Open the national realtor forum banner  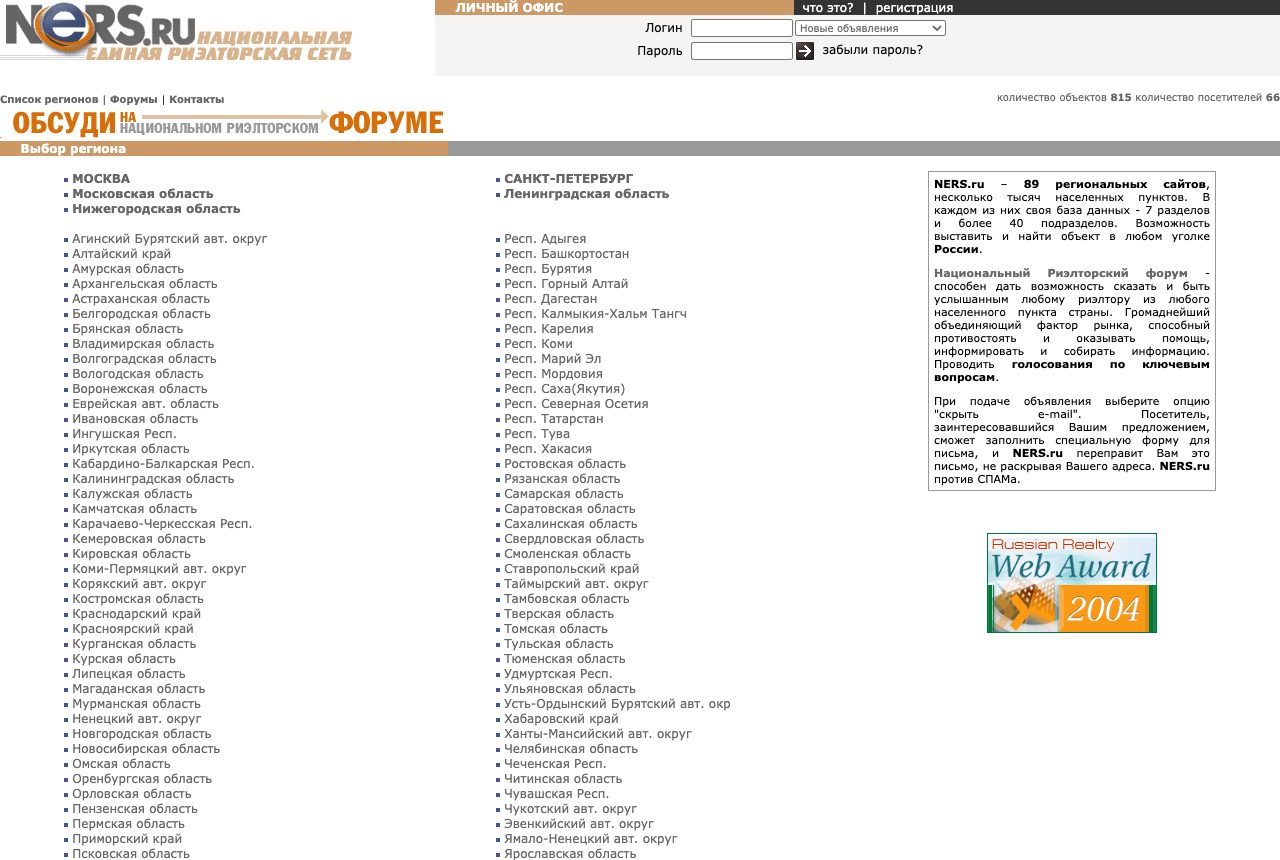point(228,122)
